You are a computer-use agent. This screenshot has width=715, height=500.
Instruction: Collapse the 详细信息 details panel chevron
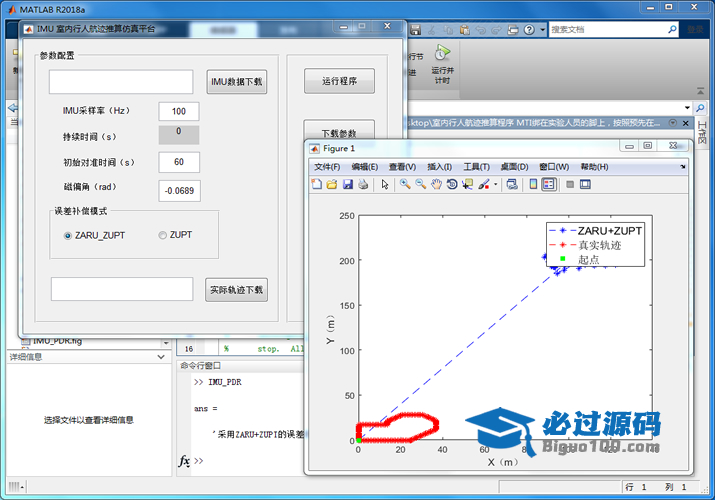(161, 357)
